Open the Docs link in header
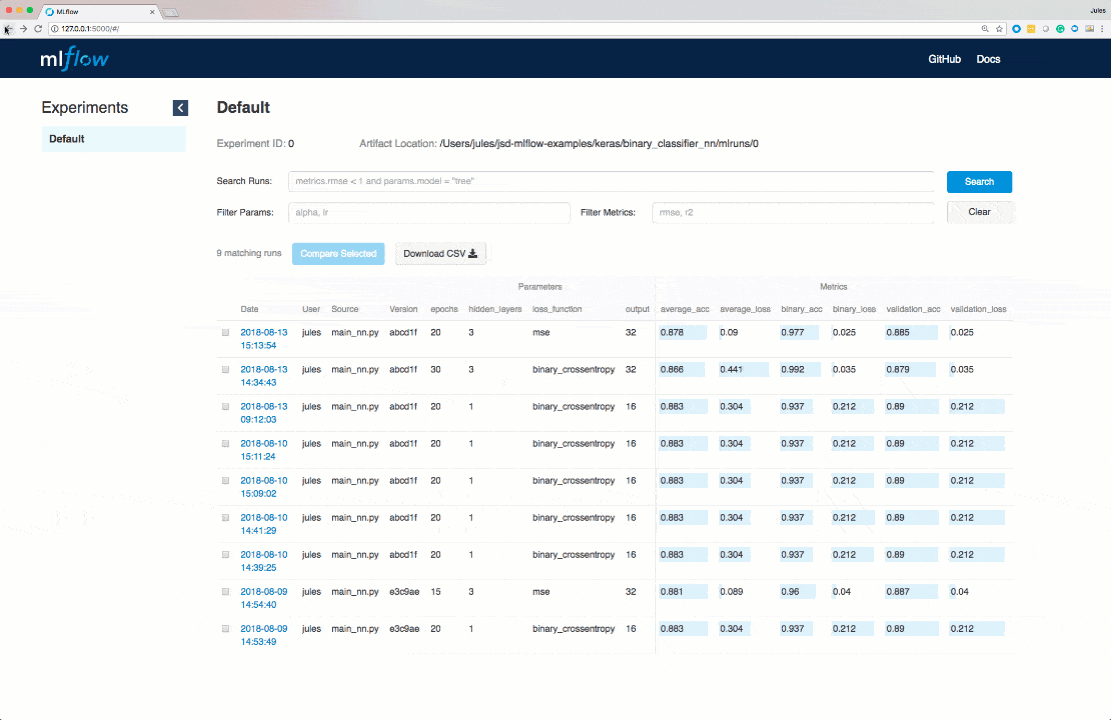 pyautogui.click(x=988, y=59)
